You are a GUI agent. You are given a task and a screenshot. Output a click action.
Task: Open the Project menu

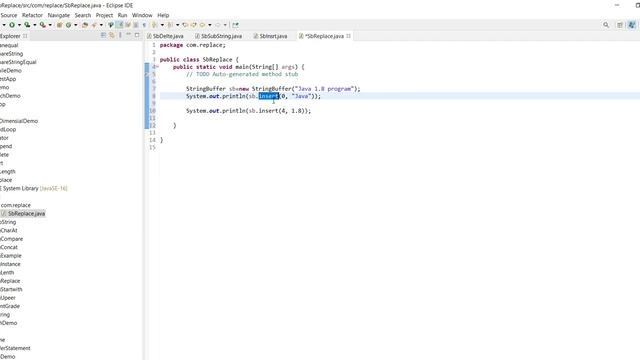(x=104, y=15)
